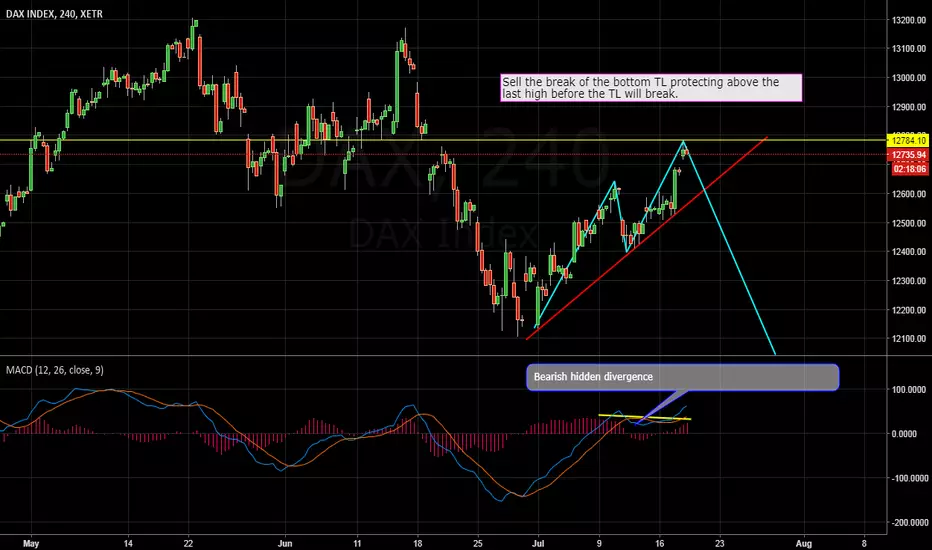
Task: Click the MACD -100.0000 scale label
Action: tap(909, 478)
